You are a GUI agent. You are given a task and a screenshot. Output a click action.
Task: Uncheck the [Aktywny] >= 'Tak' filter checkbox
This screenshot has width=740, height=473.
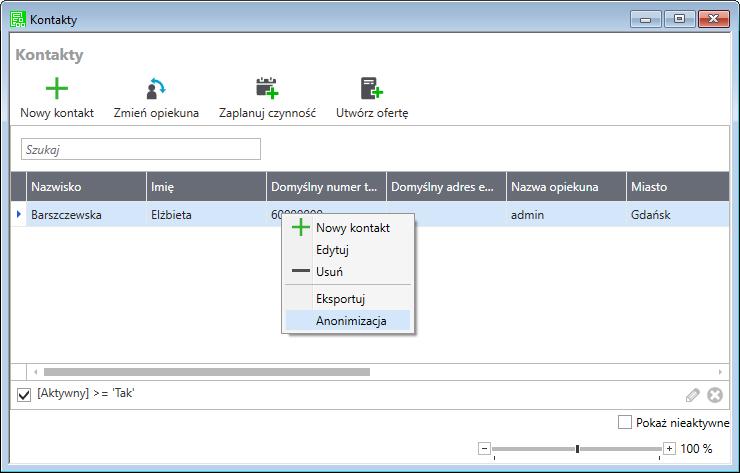pos(24,394)
